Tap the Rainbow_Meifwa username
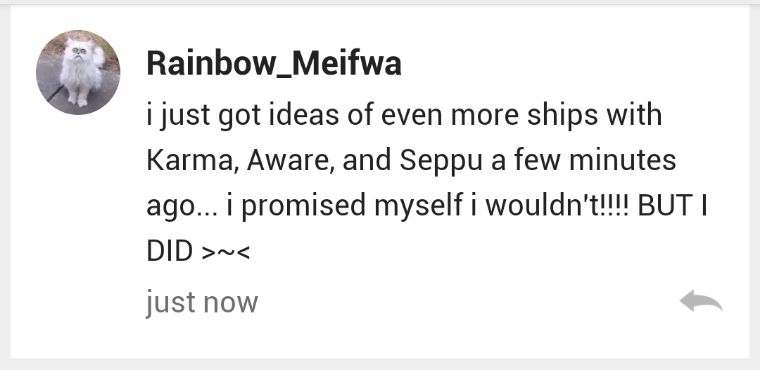The height and width of the screenshot is (370, 760). (x=274, y=64)
